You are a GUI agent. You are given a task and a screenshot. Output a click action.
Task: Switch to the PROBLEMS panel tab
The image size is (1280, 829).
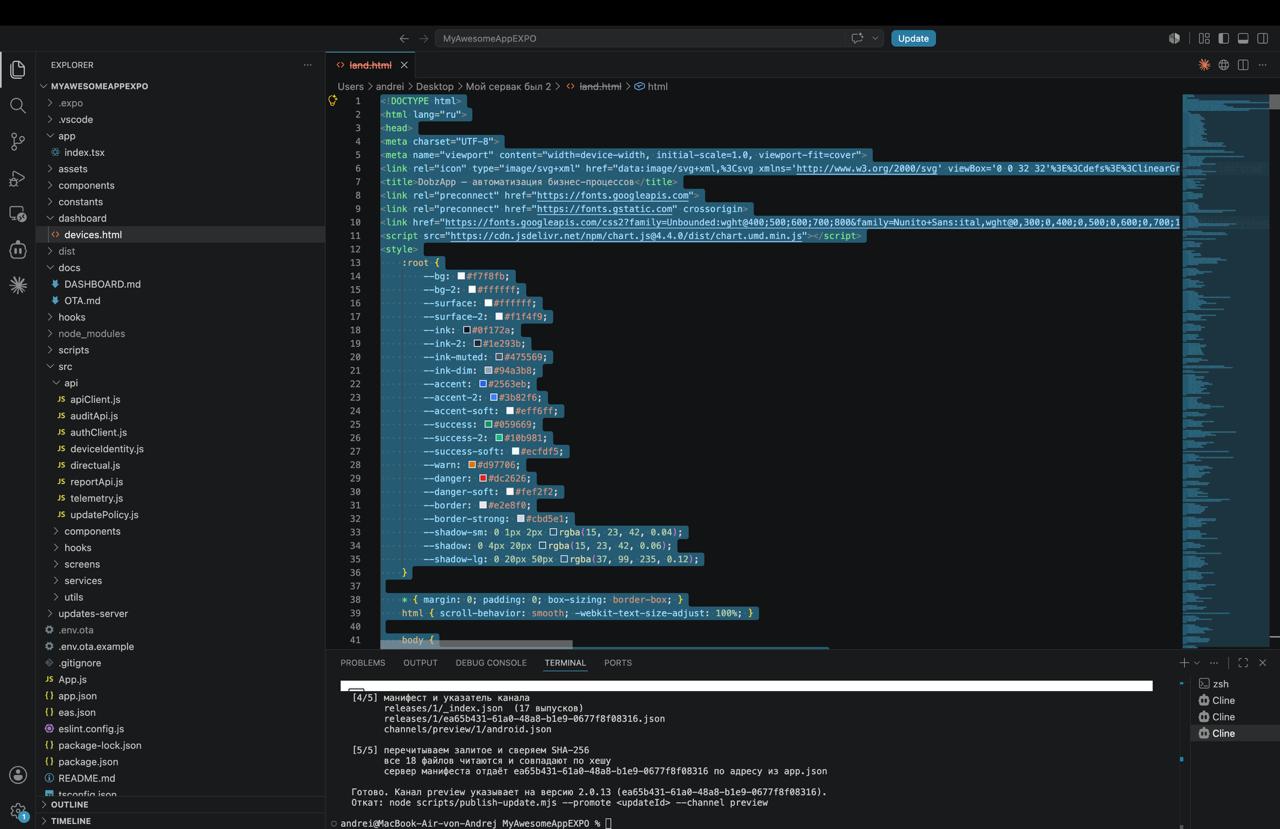pyautogui.click(x=362, y=662)
